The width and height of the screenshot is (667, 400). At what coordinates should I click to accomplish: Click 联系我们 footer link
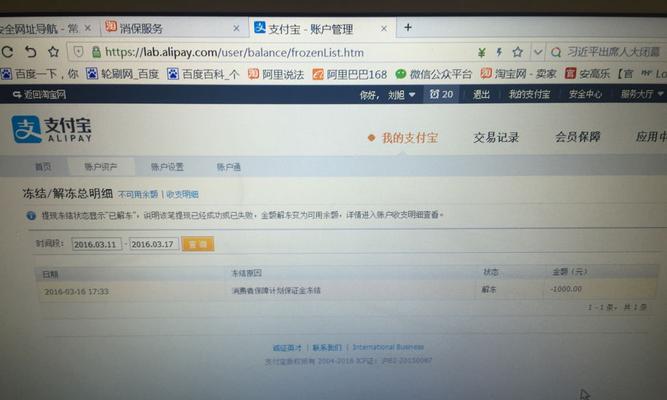[327, 348]
